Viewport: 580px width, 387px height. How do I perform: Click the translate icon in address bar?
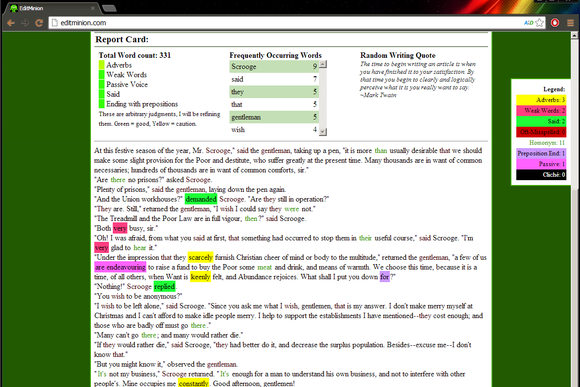point(528,23)
